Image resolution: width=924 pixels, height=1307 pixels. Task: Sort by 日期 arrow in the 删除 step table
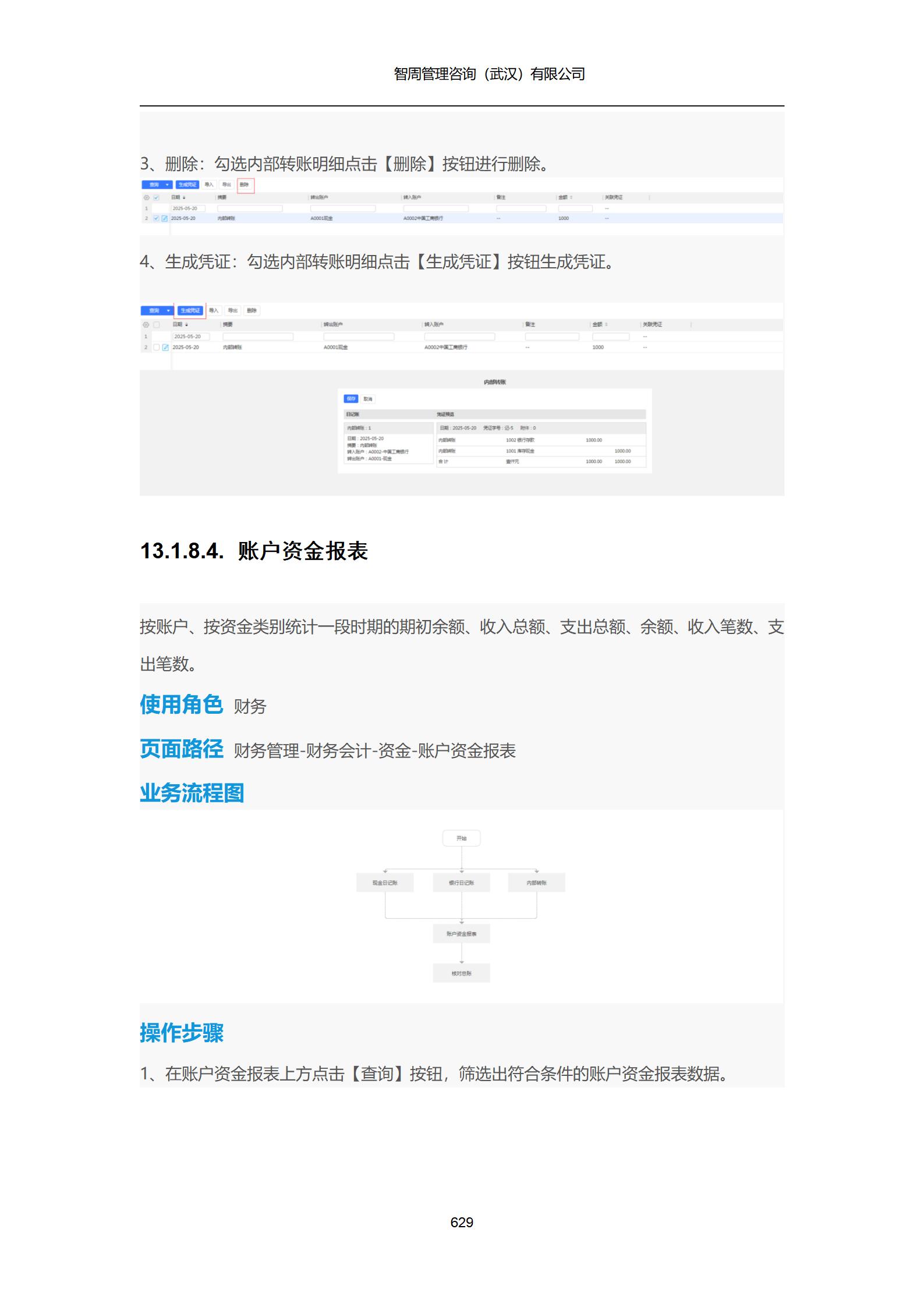pyautogui.click(x=184, y=198)
